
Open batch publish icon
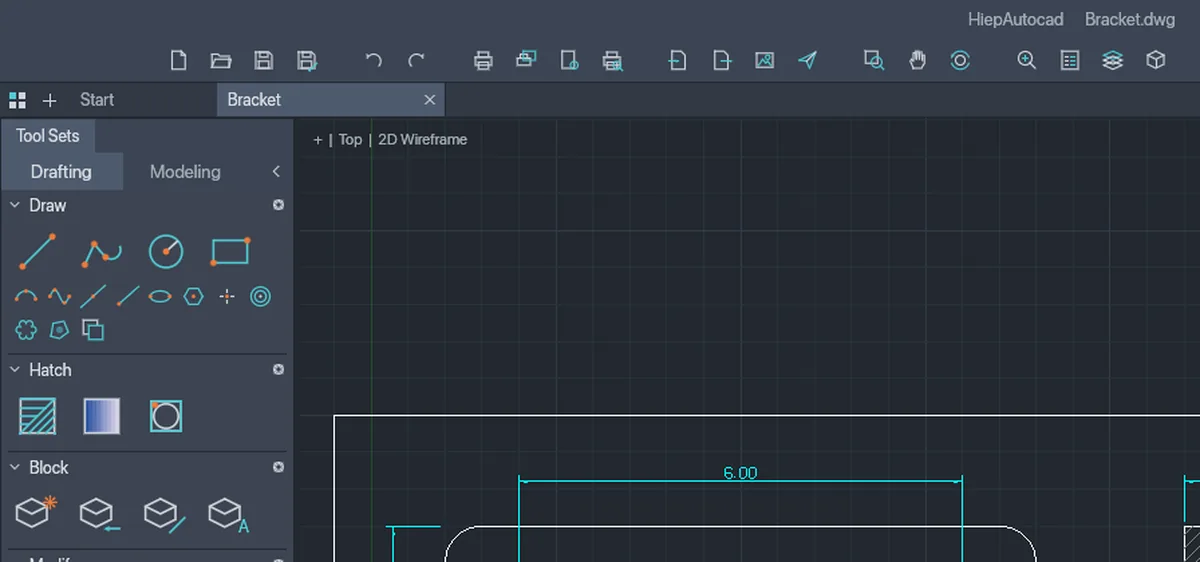pos(526,60)
